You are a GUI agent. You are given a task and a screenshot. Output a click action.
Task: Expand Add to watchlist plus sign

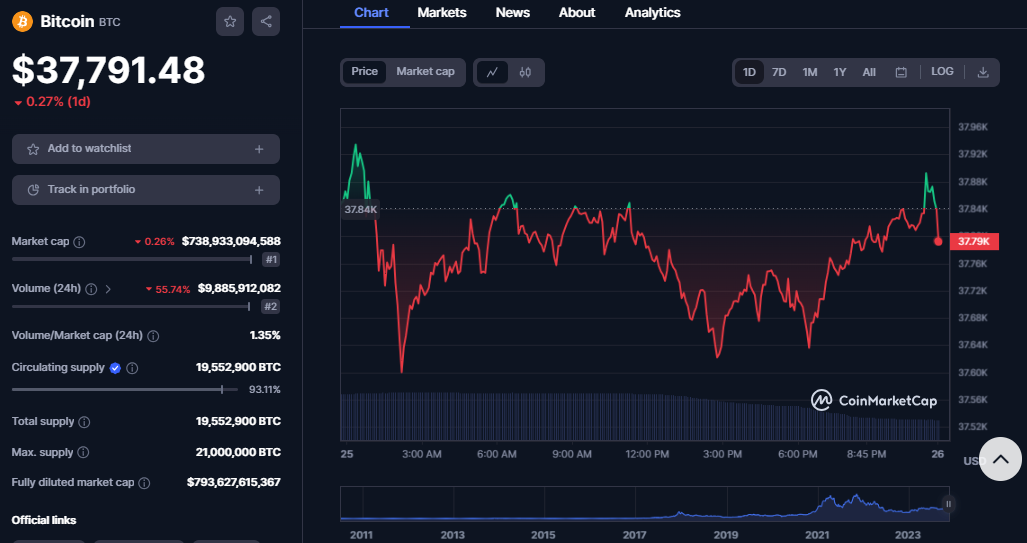point(259,149)
